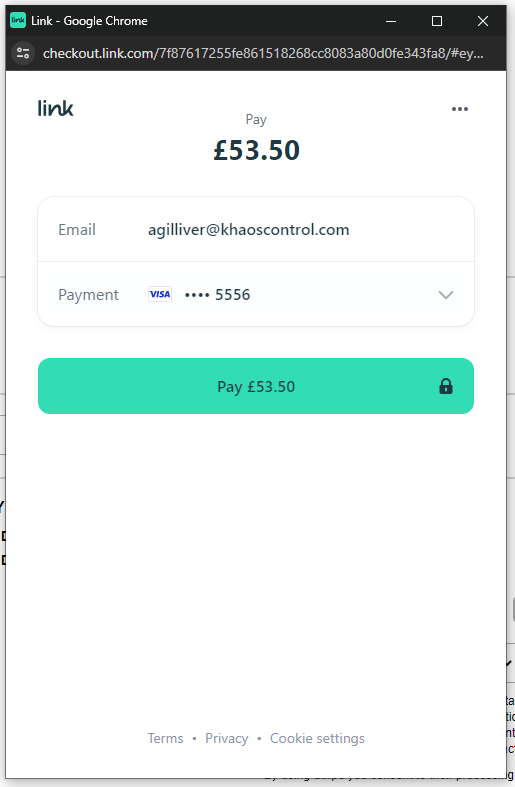
Task: Click the large £53.50 amount heading
Action: tap(256, 150)
